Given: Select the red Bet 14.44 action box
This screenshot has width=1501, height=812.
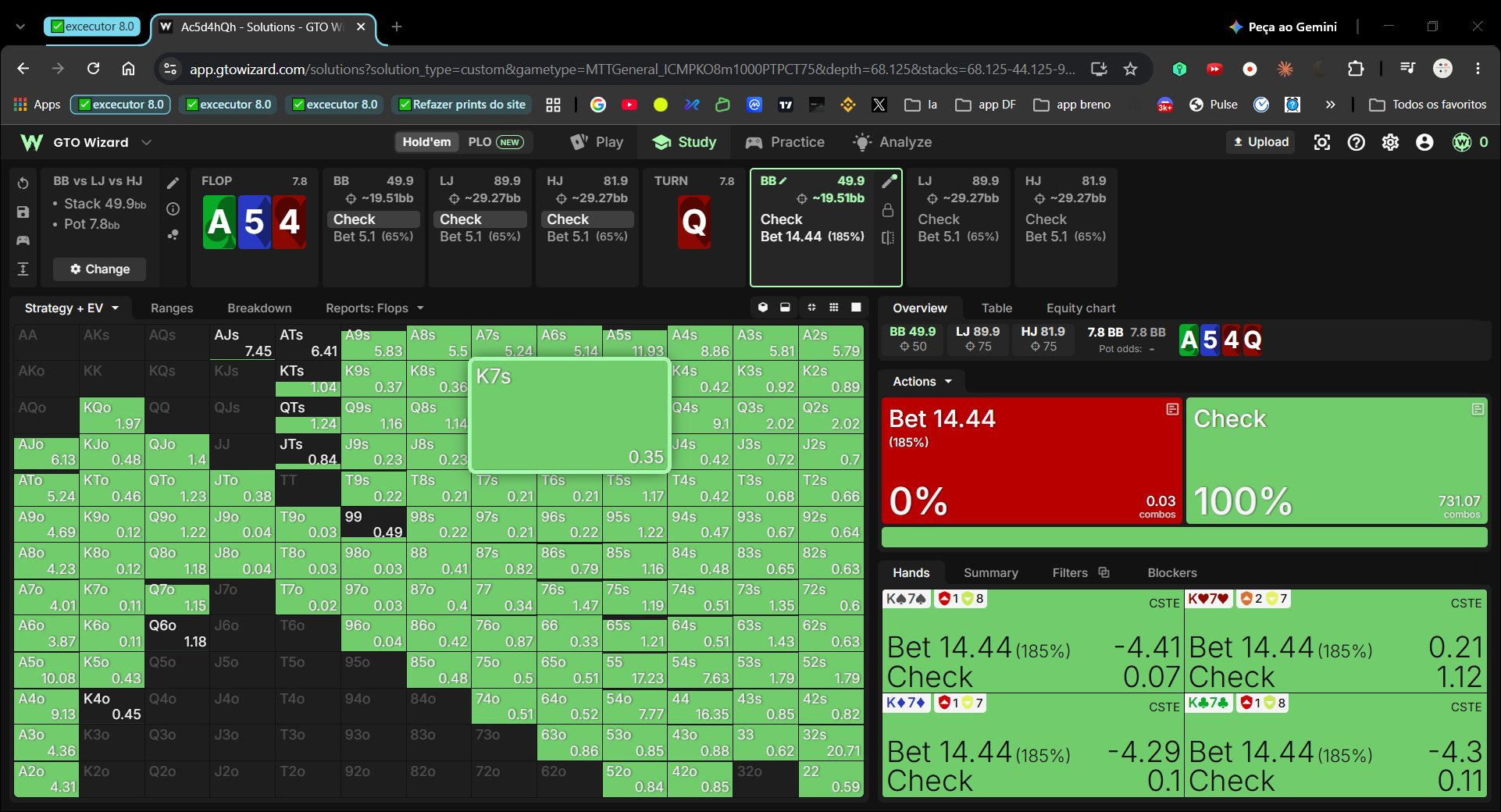Looking at the screenshot, I should click(x=1032, y=461).
